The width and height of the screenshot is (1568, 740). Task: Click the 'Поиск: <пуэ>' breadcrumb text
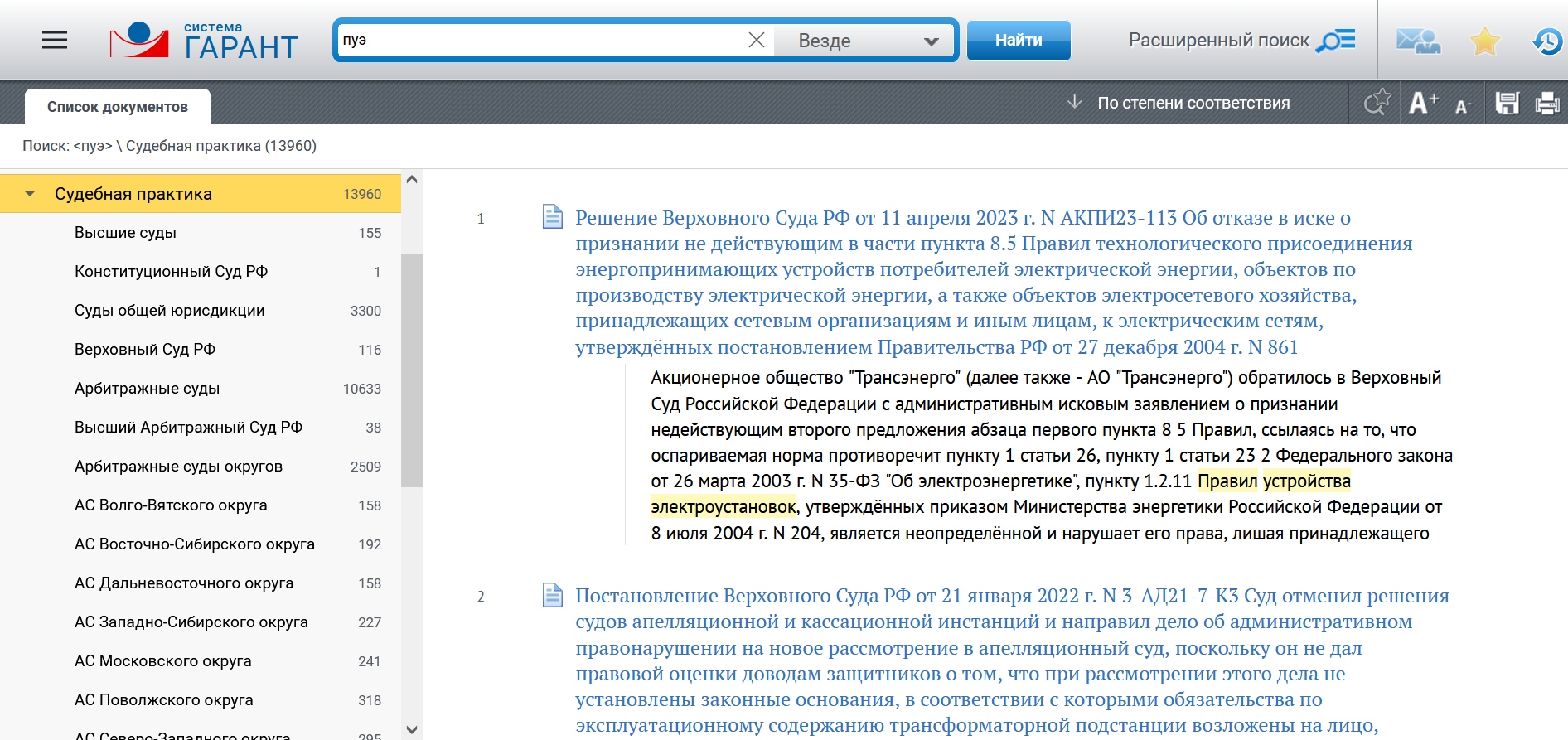(67, 146)
